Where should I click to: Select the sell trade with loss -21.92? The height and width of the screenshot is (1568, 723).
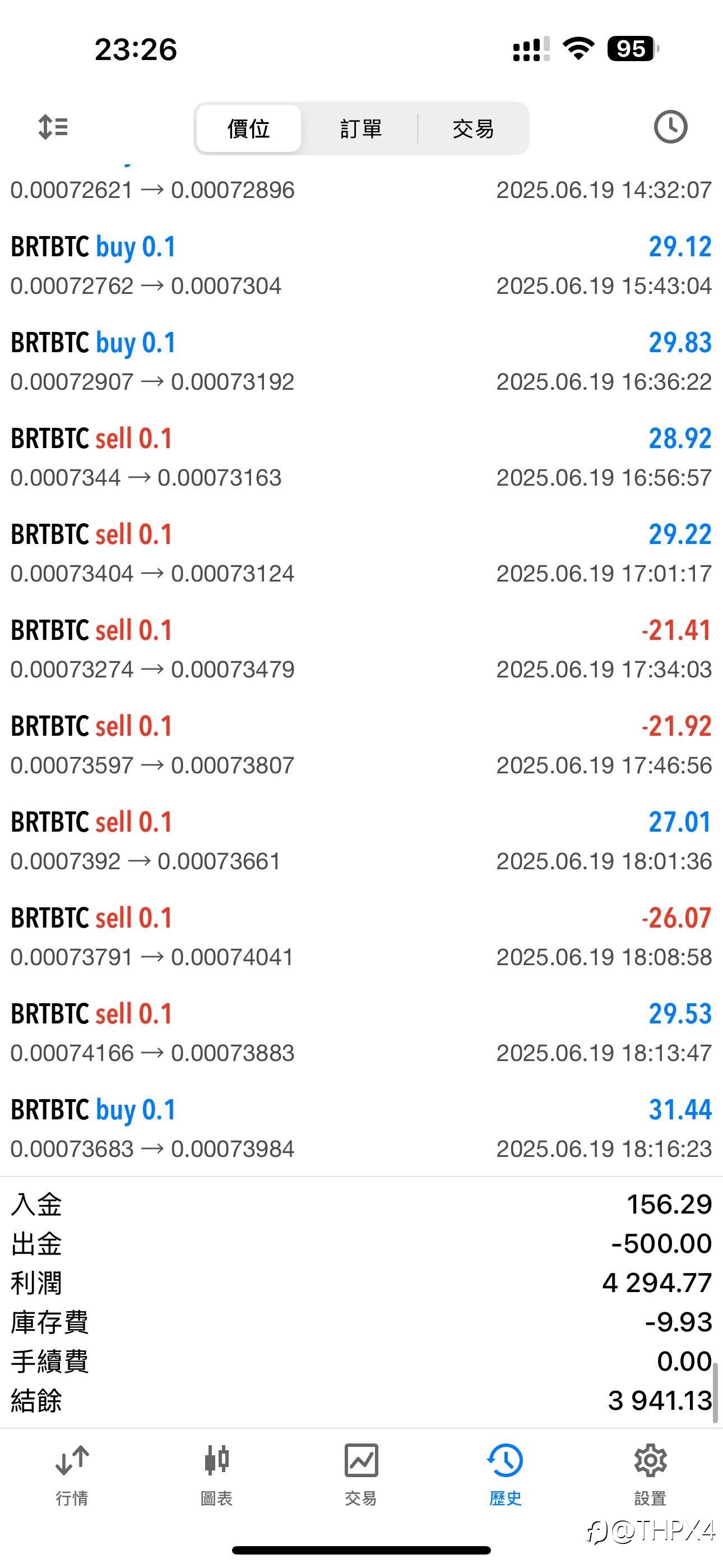pos(361,745)
